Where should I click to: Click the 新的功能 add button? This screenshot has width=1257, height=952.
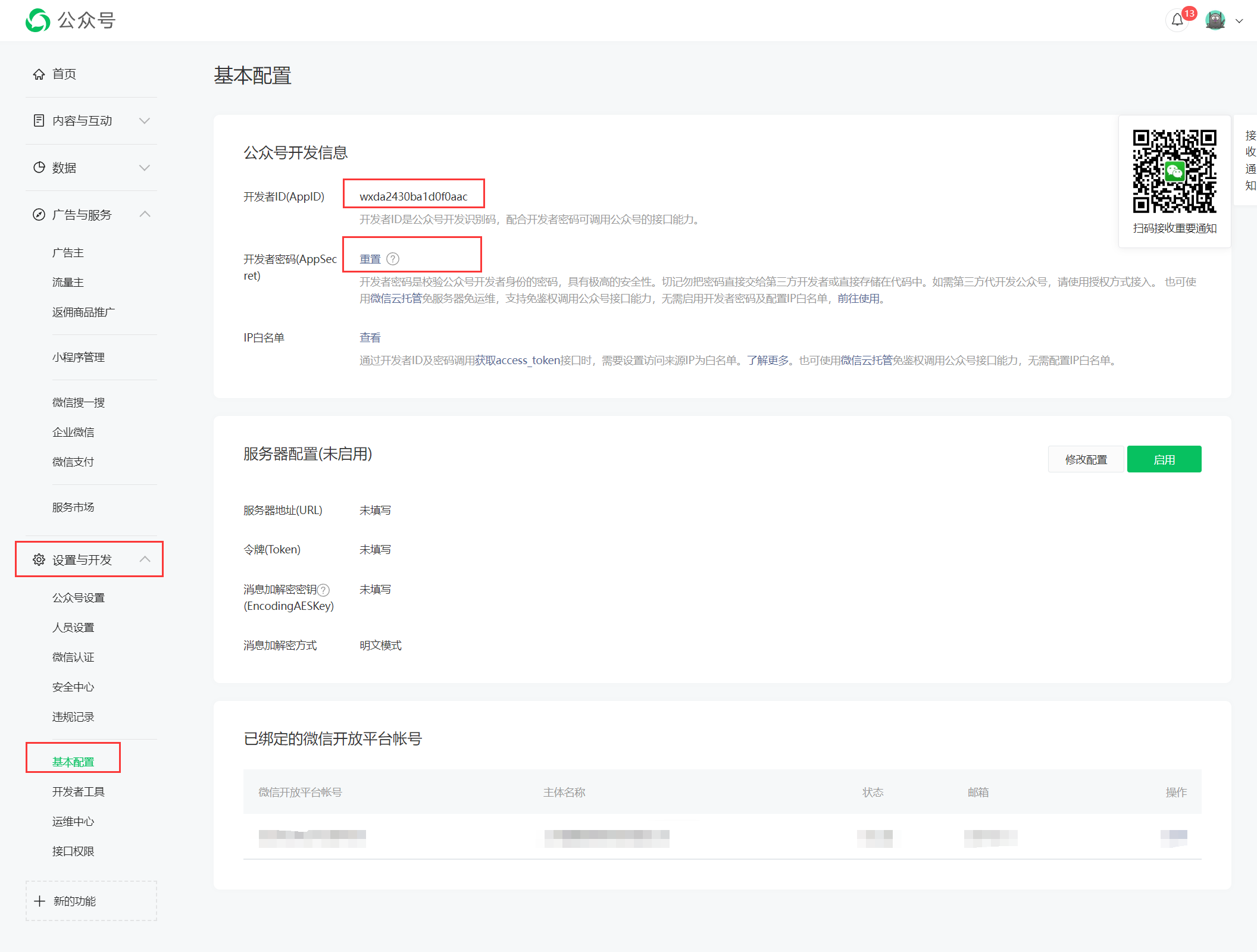click(91, 901)
